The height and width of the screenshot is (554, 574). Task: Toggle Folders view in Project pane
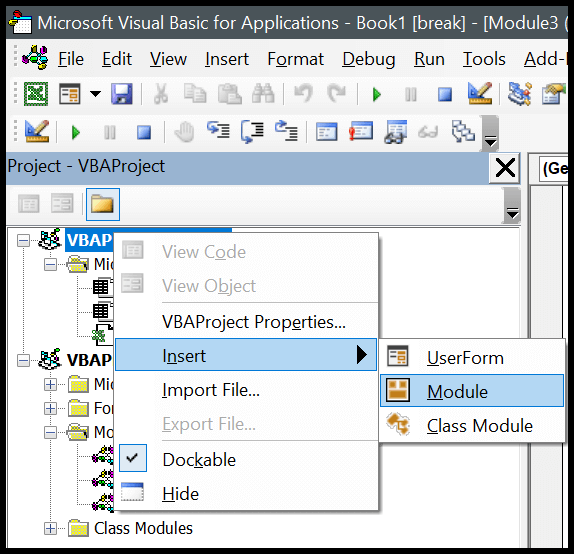coord(102,204)
